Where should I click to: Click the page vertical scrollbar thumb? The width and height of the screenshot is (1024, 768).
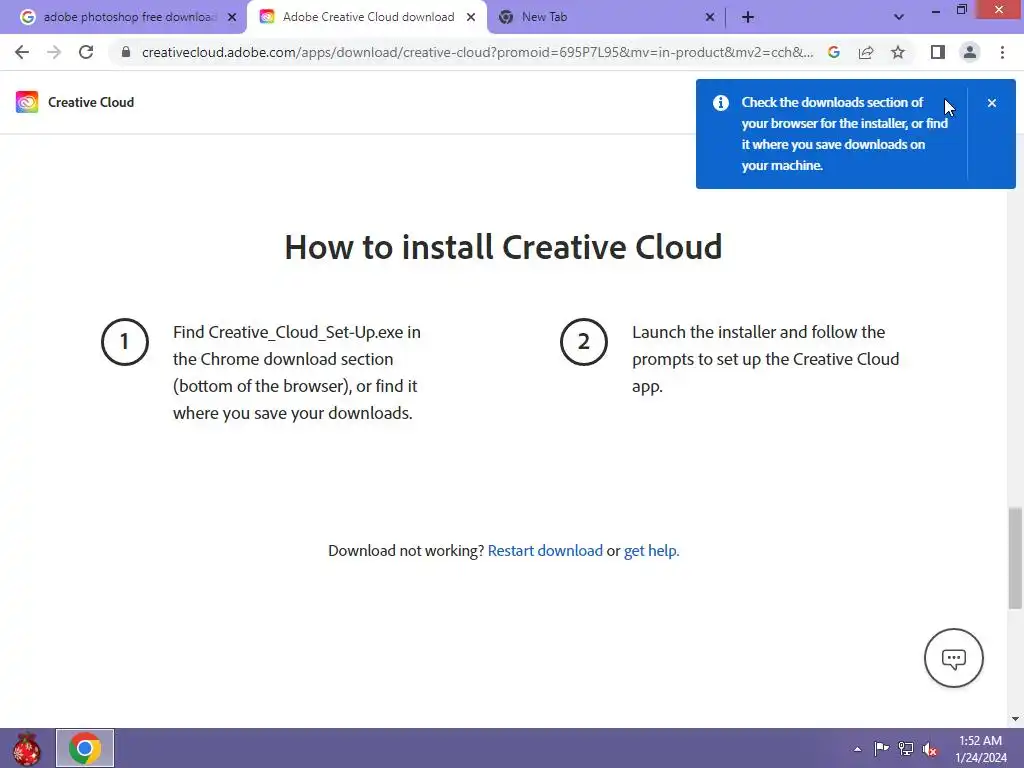tap(1015, 558)
